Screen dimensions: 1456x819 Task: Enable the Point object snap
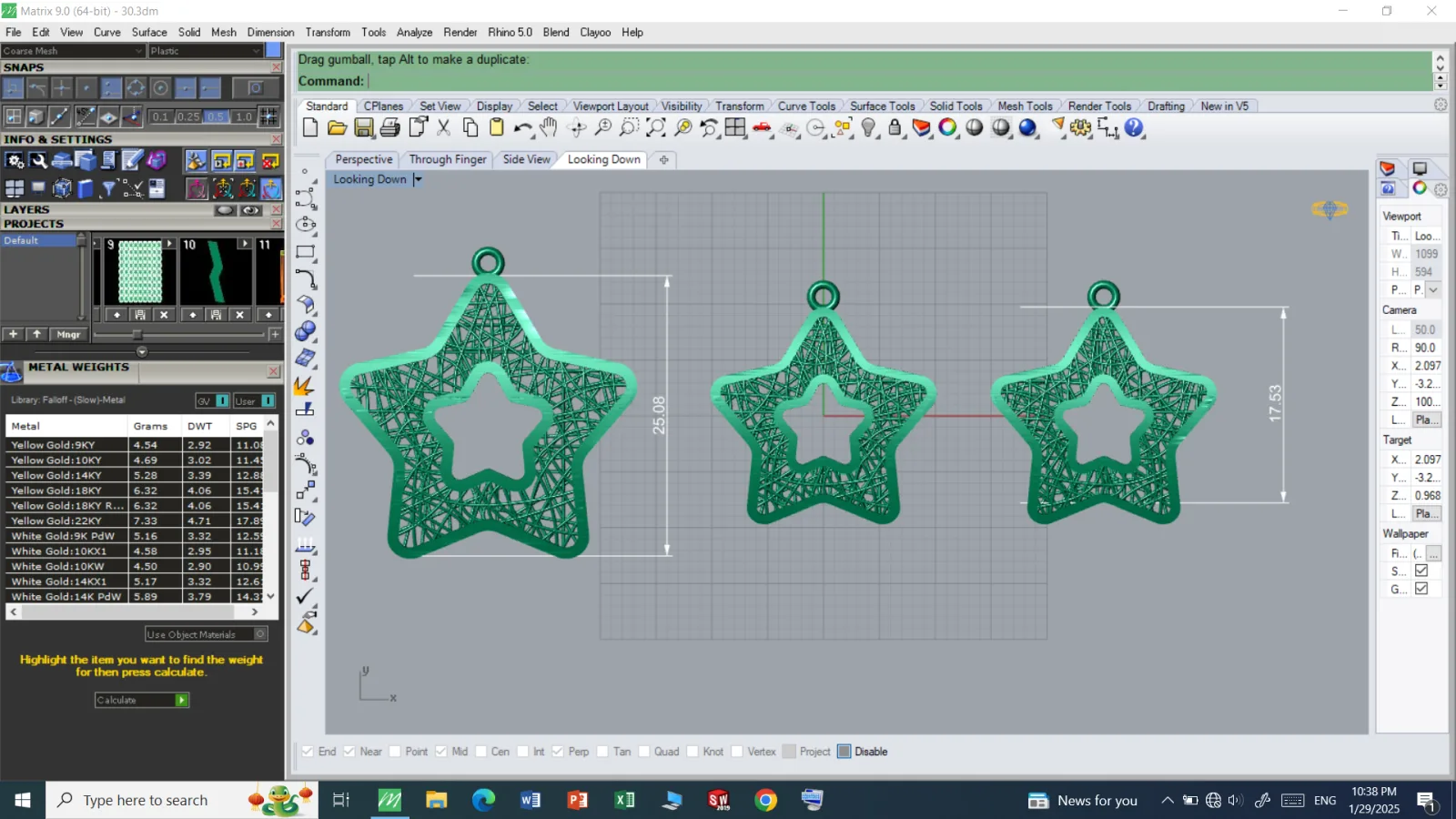(x=395, y=752)
